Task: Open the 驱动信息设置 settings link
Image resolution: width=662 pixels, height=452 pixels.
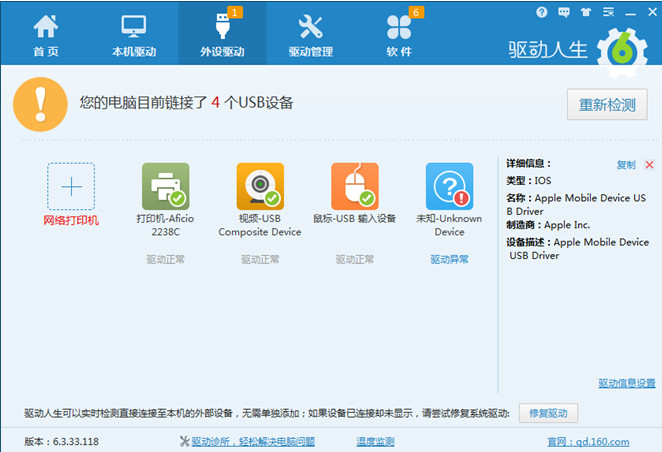Action: tap(627, 383)
